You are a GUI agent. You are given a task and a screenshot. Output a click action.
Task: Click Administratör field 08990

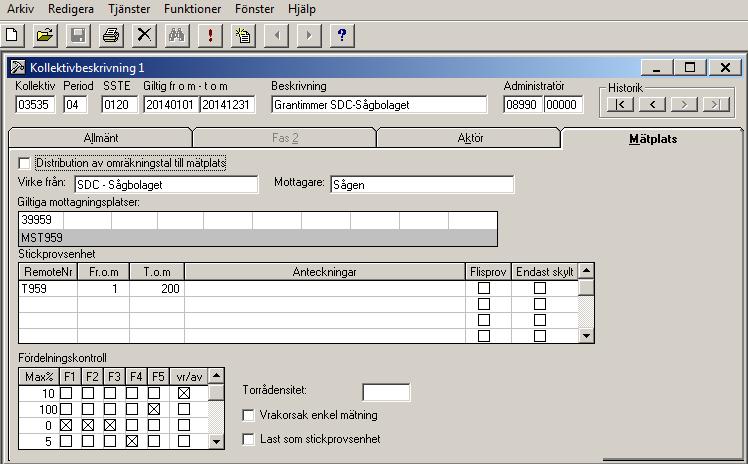[x=523, y=104]
